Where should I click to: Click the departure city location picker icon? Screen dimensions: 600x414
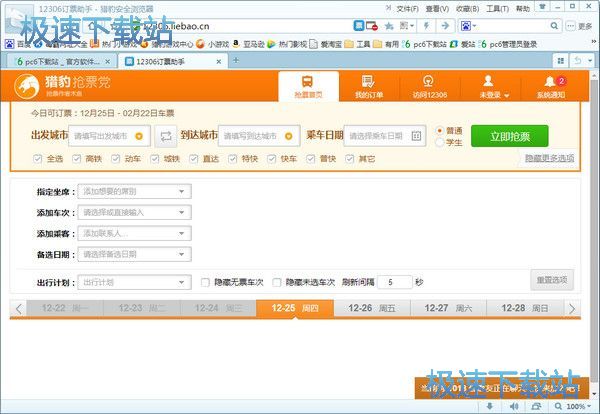point(139,135)
